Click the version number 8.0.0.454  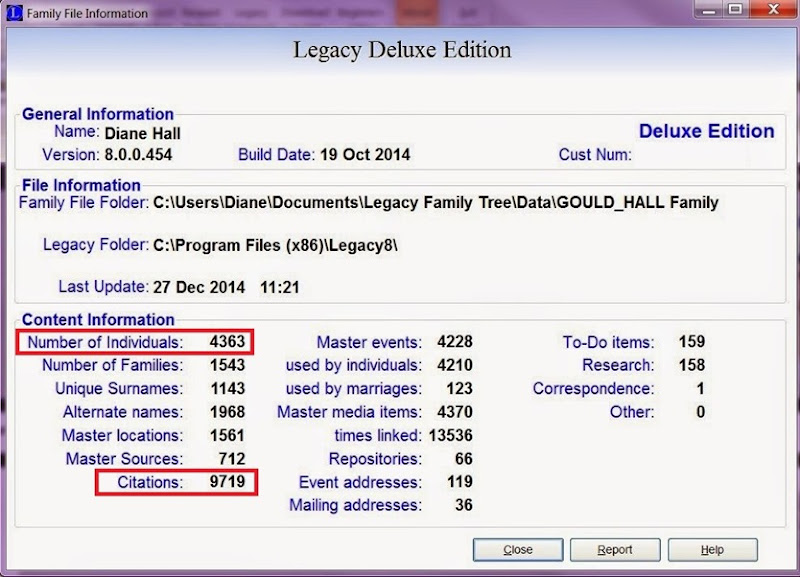[138, 155]
